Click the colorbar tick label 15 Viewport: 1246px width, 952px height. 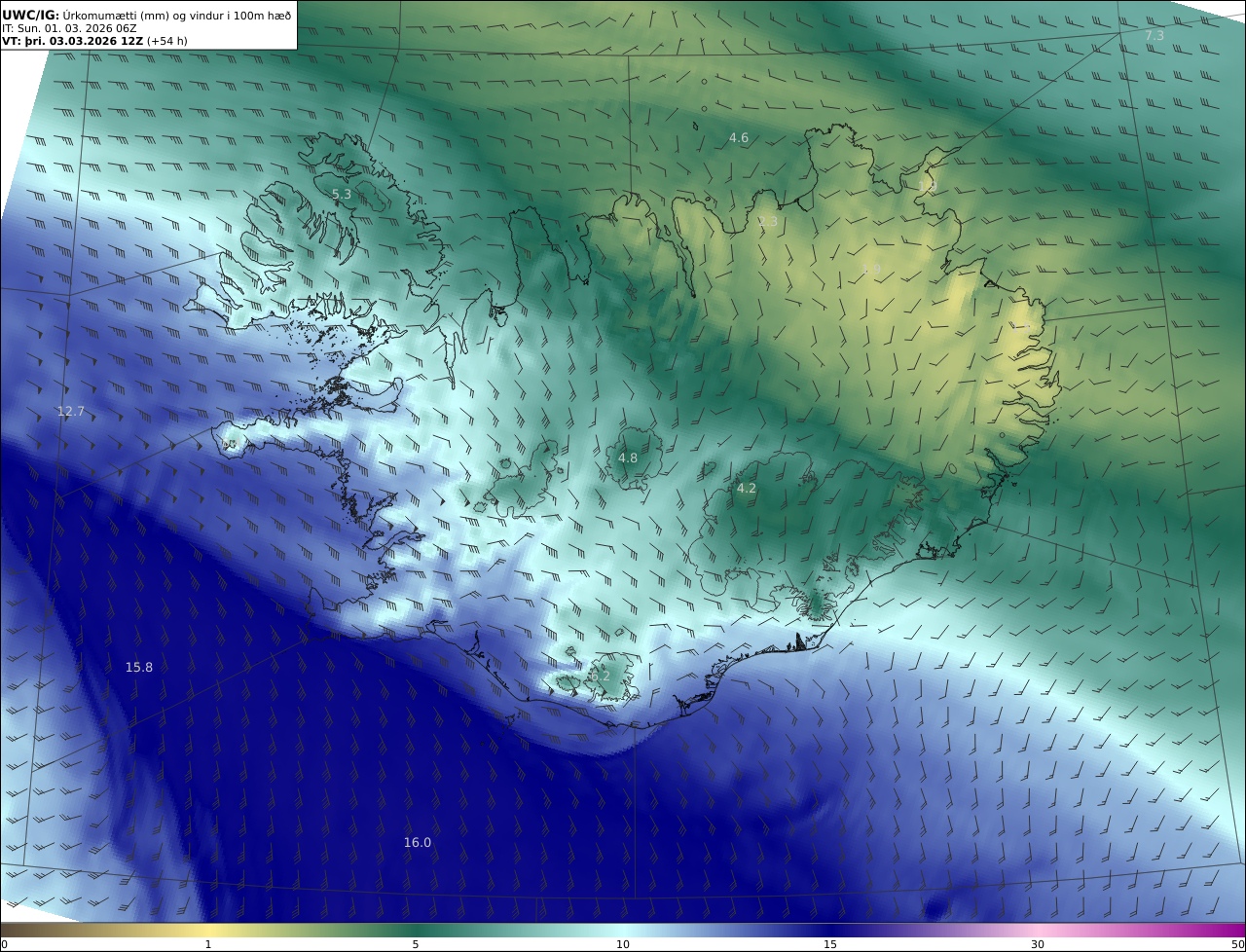pyautogui.click(x=830, y=944)
